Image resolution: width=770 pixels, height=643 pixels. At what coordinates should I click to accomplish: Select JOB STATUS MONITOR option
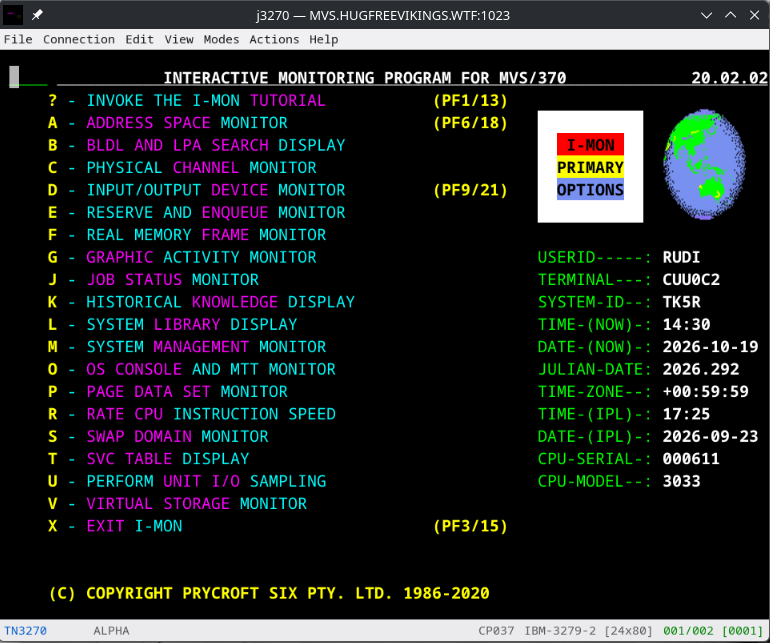[172, 280]
